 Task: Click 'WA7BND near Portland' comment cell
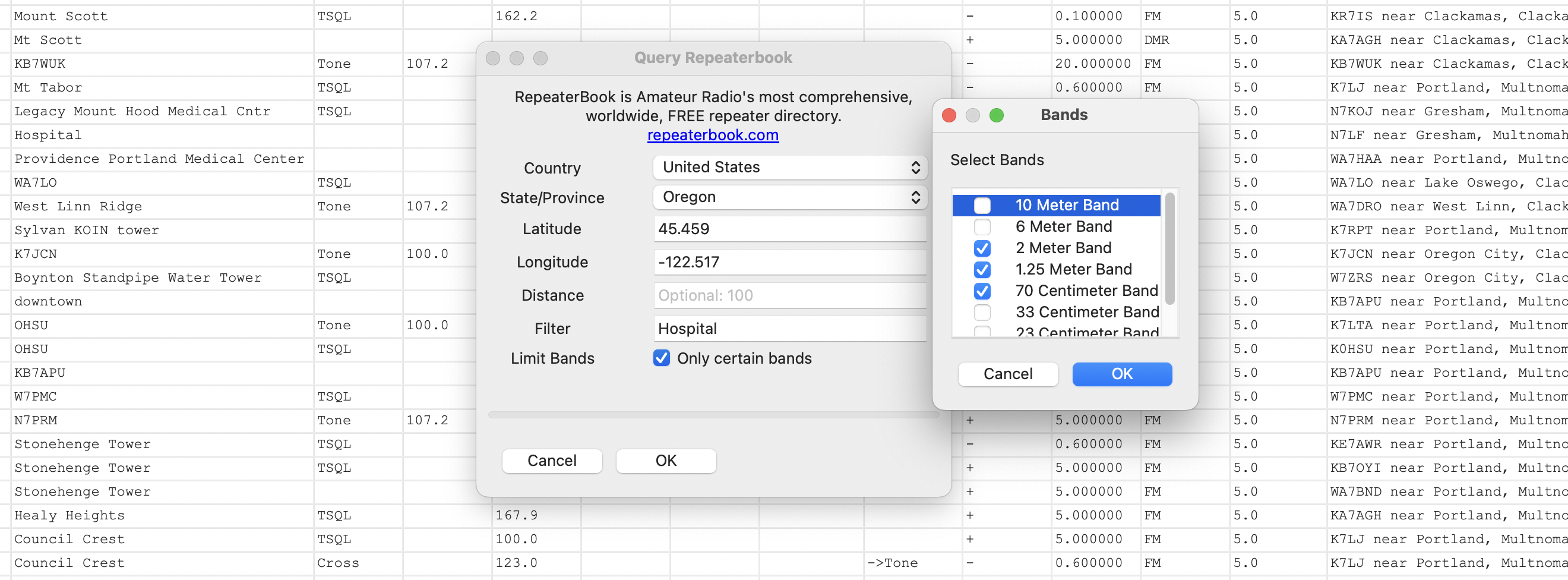point(1447,491)
